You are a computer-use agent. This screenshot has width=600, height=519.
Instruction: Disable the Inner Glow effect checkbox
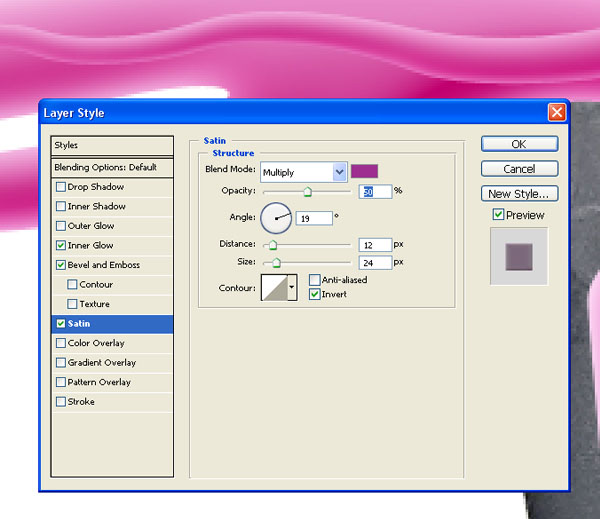[x=61, y=245]
